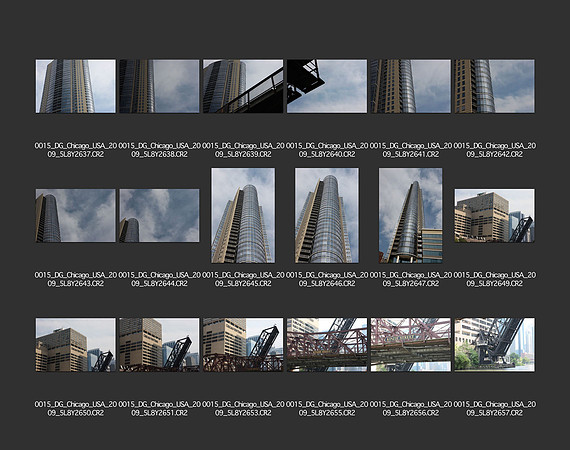Click the filename label ending 5L8Y2638.CR2
The image size is (570, 450).
pos(159,150)
